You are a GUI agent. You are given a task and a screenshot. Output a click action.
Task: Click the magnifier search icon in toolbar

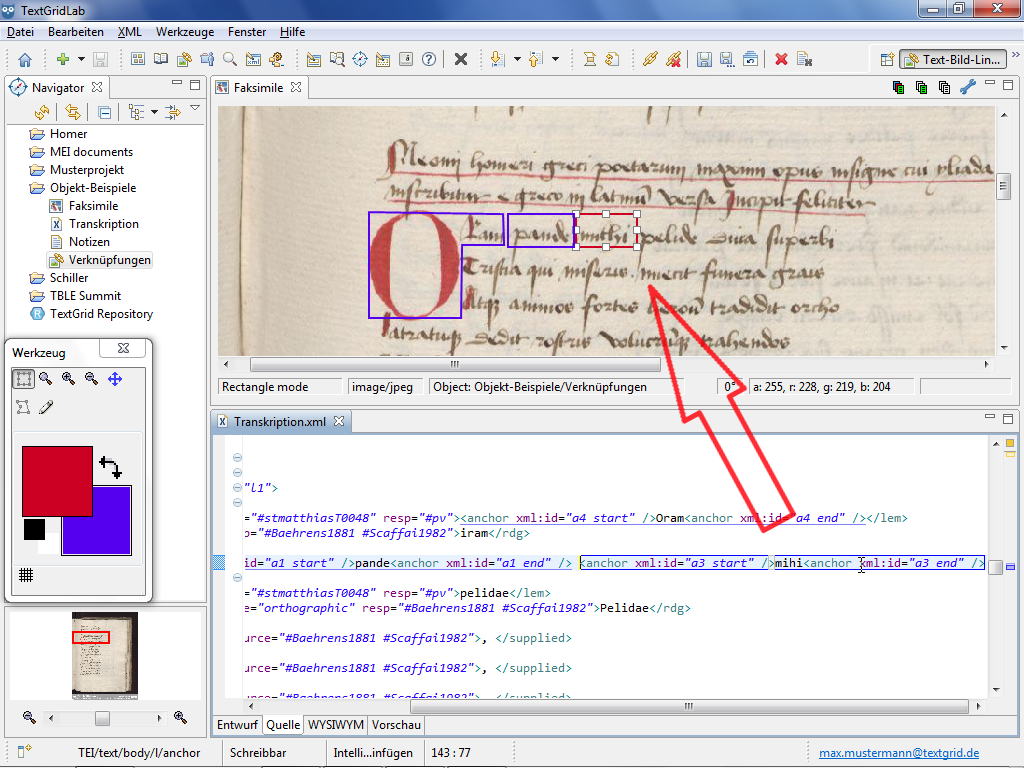click(x=230, y=59)
